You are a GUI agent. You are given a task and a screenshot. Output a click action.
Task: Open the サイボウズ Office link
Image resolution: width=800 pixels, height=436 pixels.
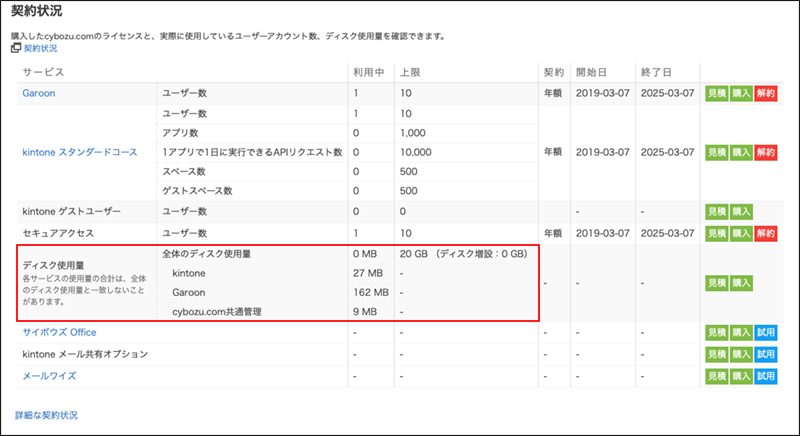click(59, 332)
